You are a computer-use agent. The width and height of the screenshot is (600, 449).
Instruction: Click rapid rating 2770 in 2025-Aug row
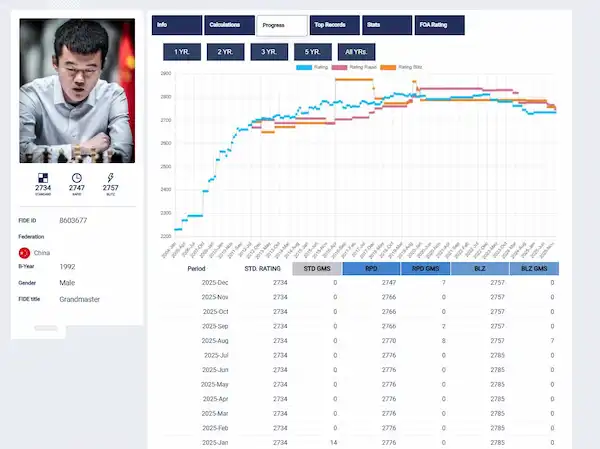(389, 341)
